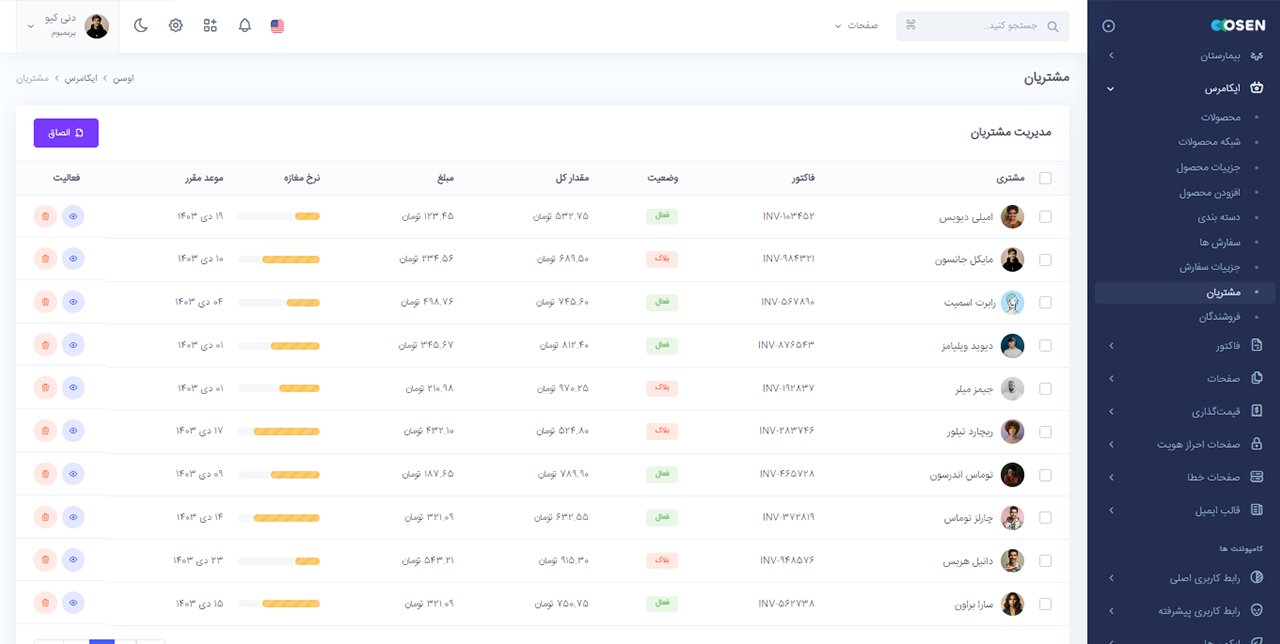This screenshot has width=1280, height=644.
Task: Open the settings gear icon
Action: pos(176,26)
